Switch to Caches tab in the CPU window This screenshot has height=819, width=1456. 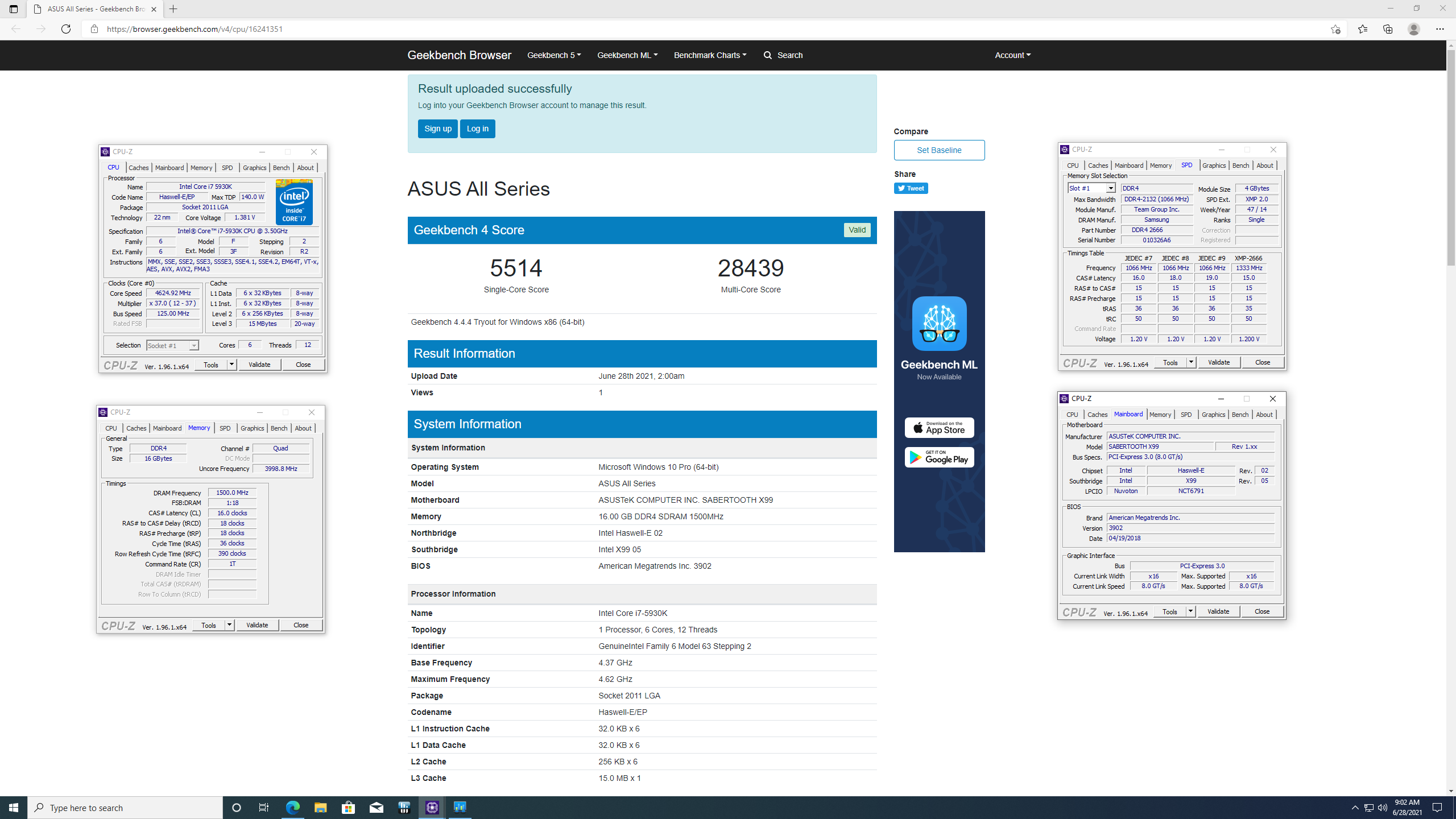tap(138, 168)
